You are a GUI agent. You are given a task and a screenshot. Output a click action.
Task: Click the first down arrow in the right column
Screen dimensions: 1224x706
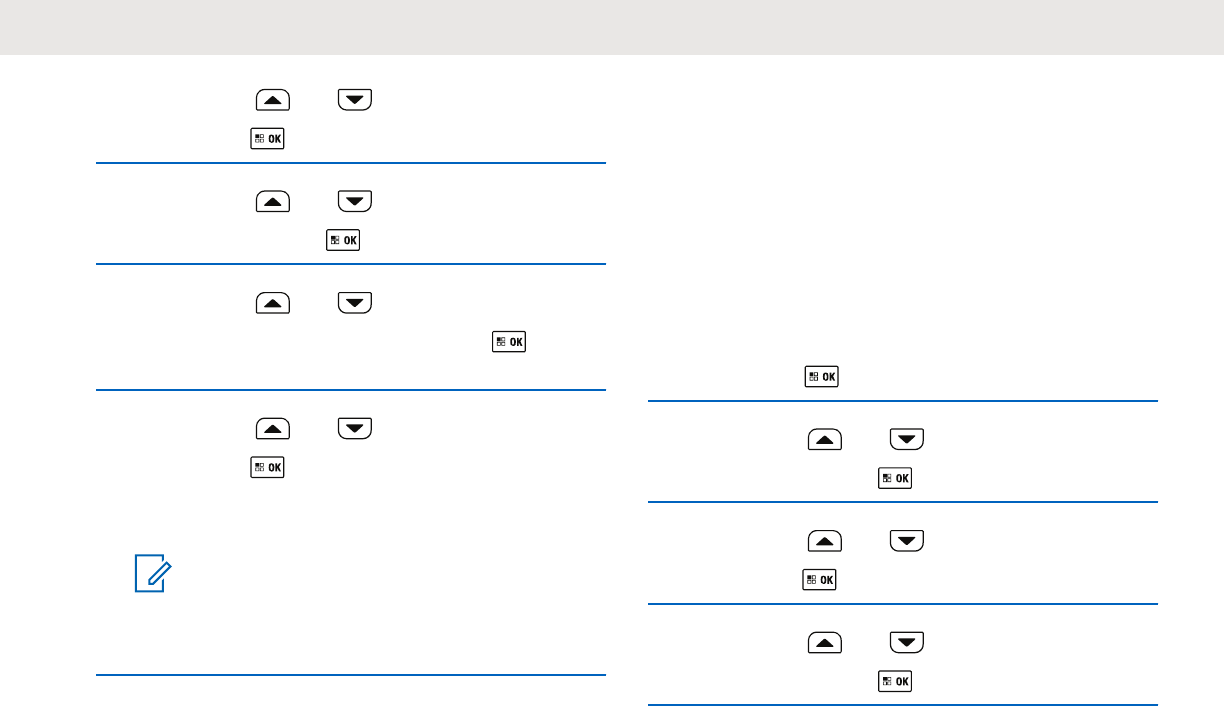[907, 439]
